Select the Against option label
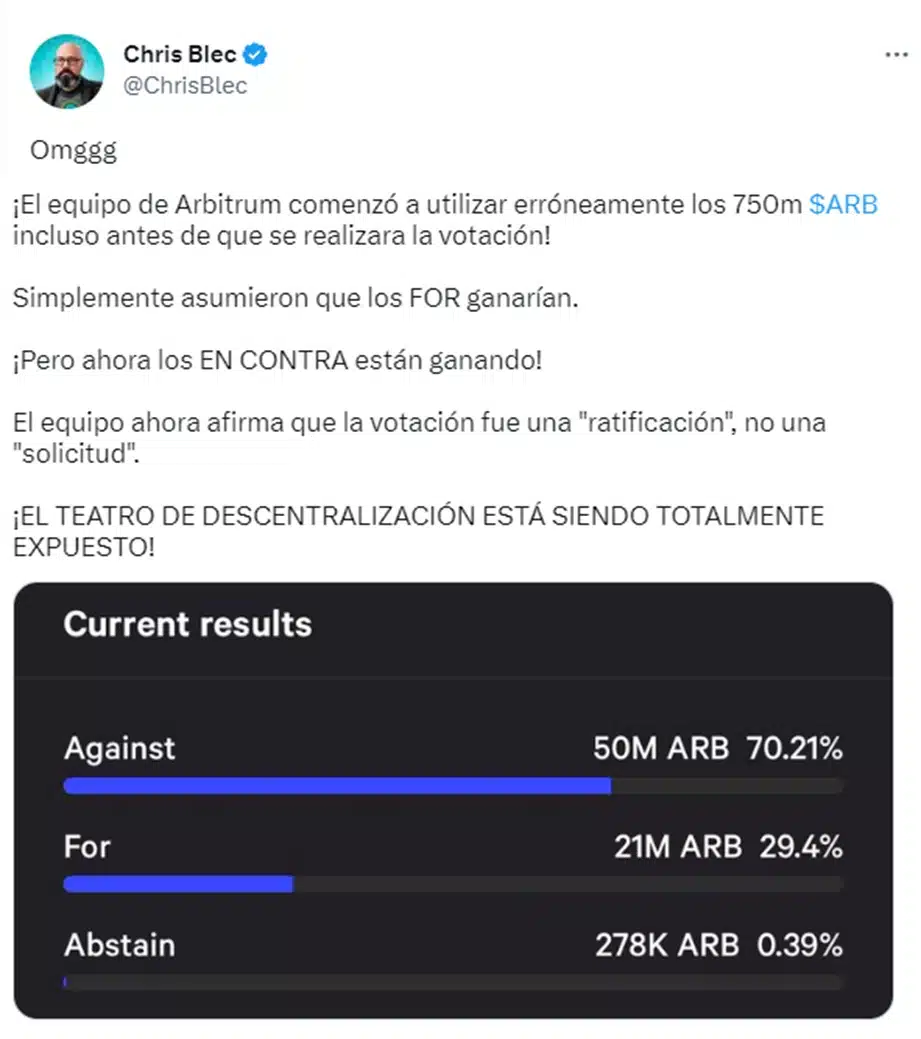 (119, 748)
